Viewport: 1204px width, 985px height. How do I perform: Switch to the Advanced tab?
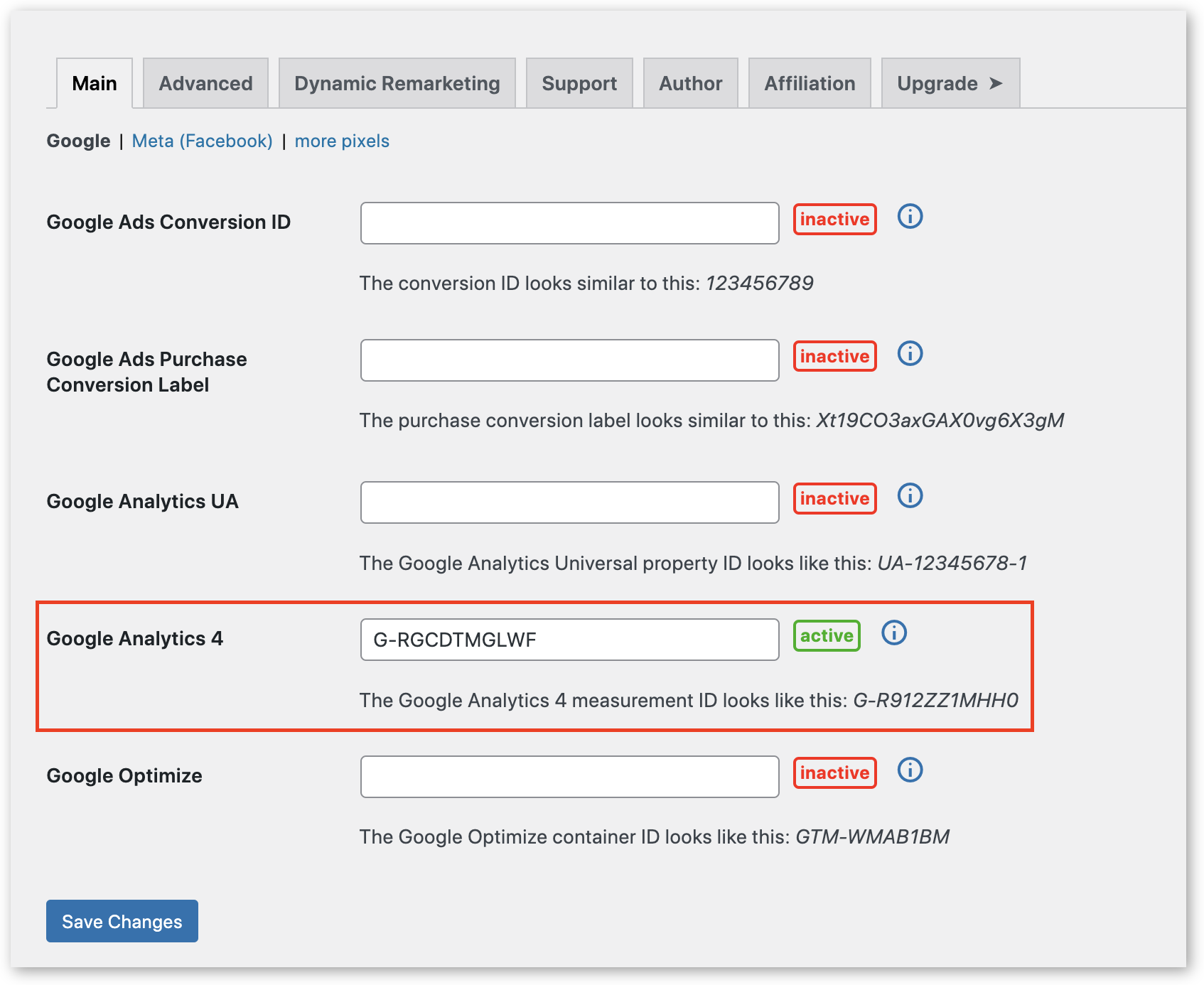(x=205, y=84)
